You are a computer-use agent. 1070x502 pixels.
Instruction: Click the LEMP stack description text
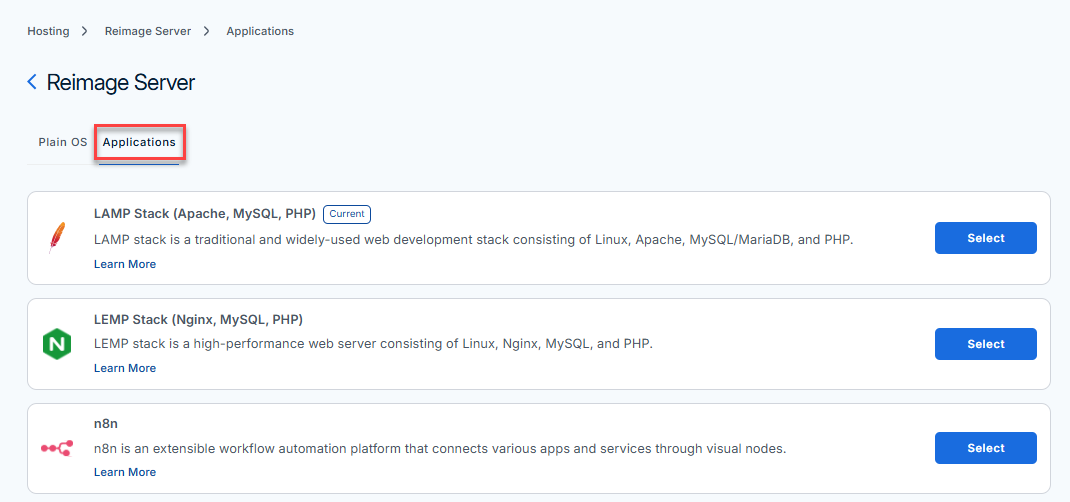click(373, 344)
